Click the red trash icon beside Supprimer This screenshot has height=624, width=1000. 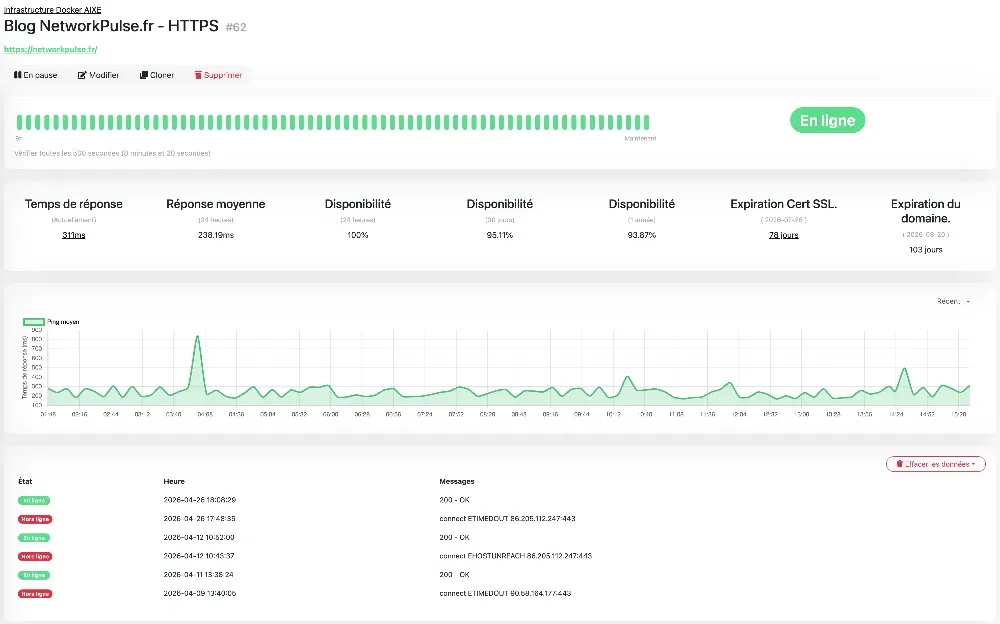198,75
